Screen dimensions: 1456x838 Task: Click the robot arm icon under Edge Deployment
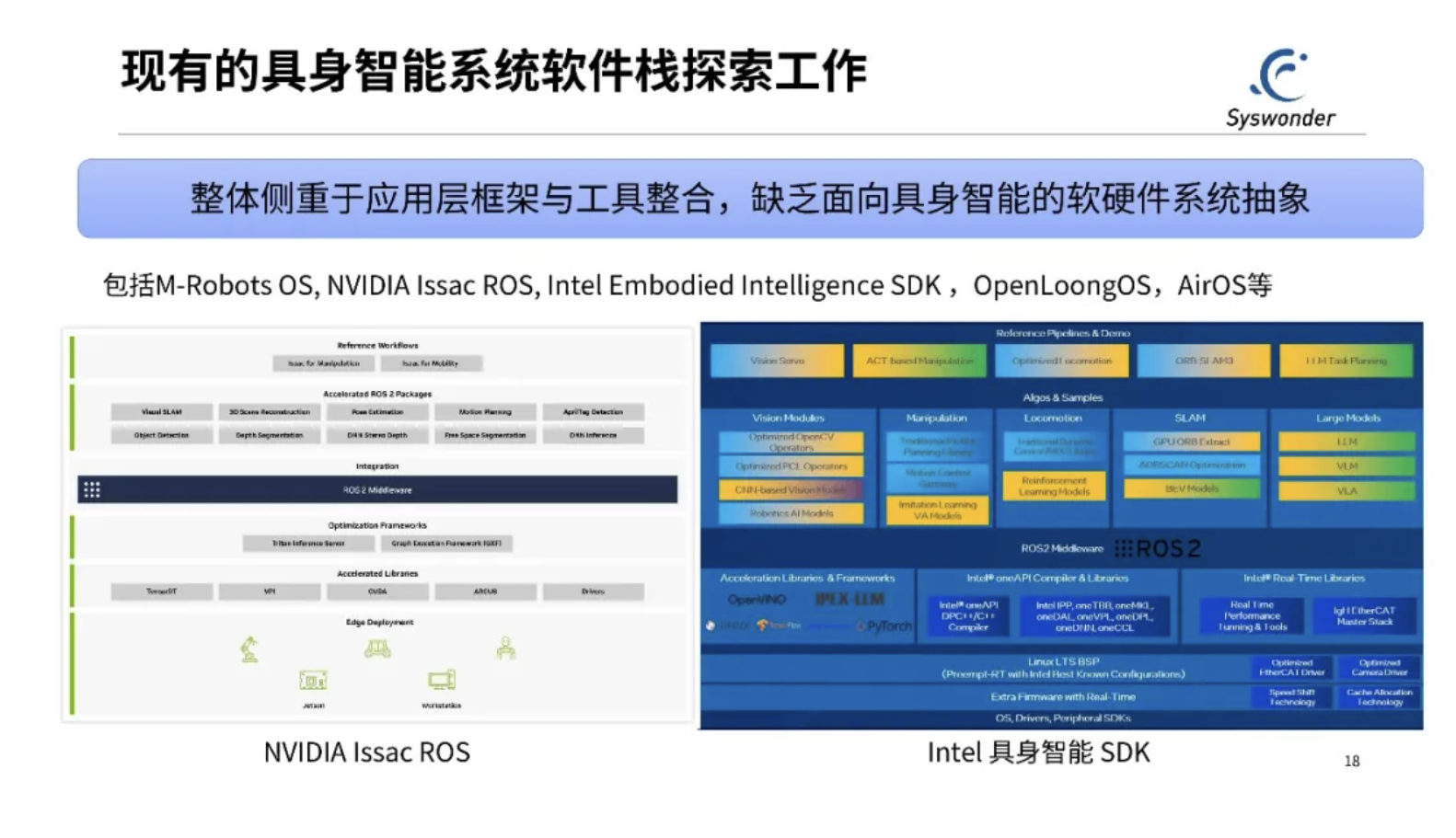tap(248, 649)
